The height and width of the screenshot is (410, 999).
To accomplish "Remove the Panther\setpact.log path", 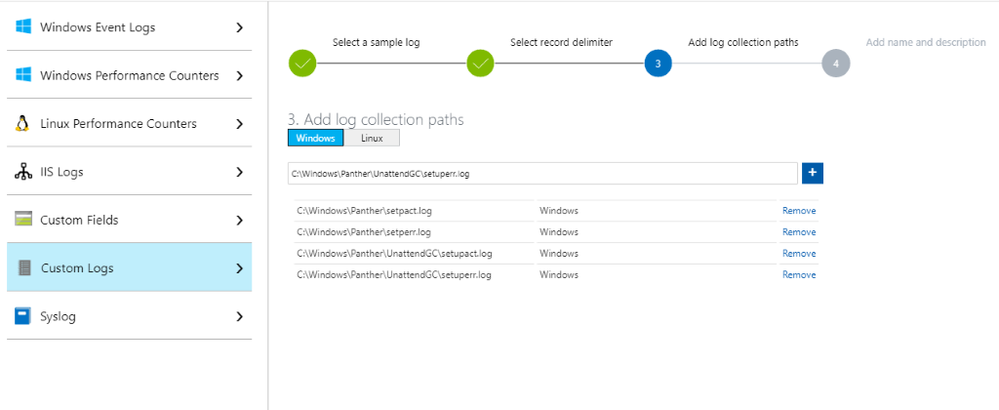I will click(x=799, y=211).
